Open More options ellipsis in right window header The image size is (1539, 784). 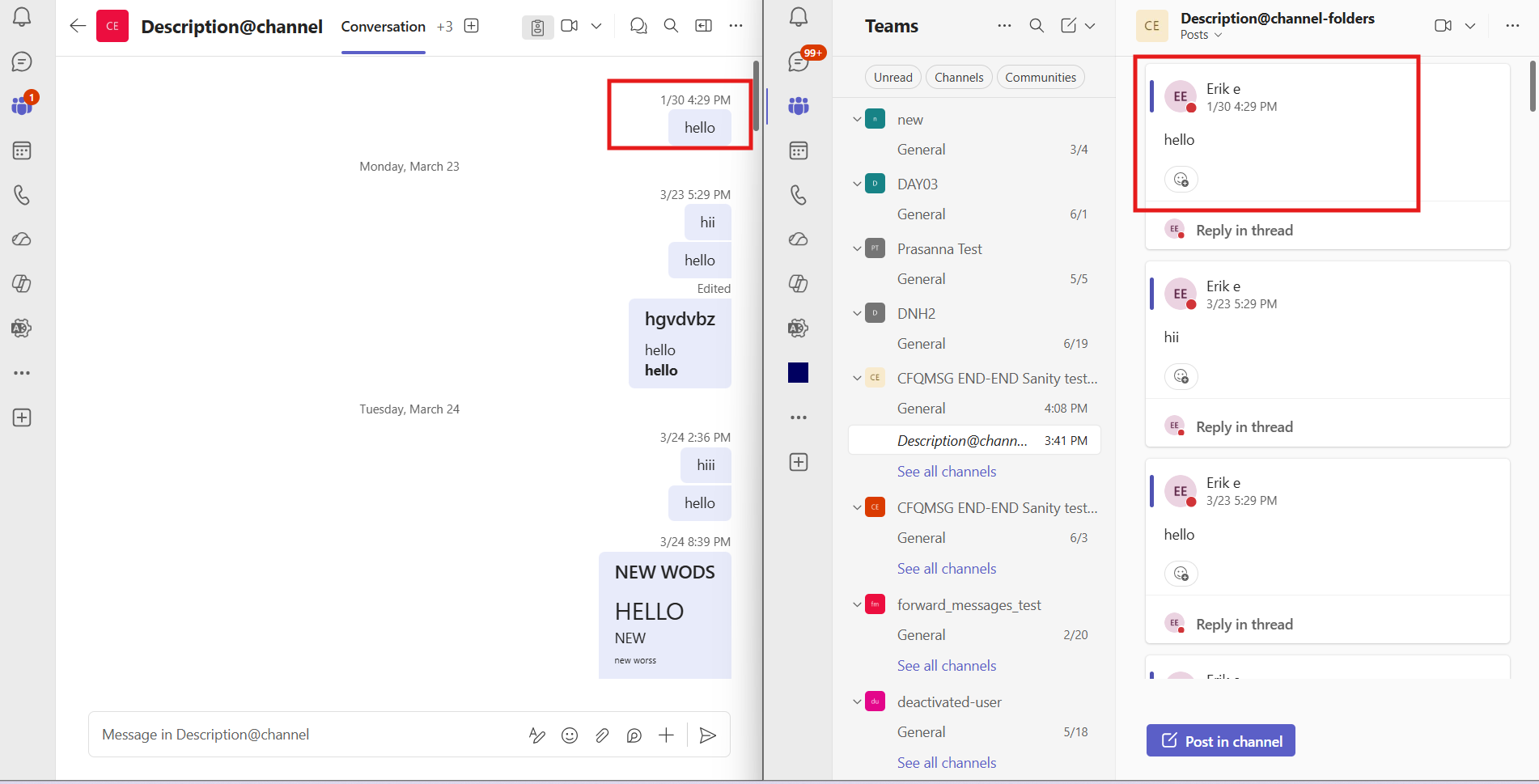point(1512,26)
